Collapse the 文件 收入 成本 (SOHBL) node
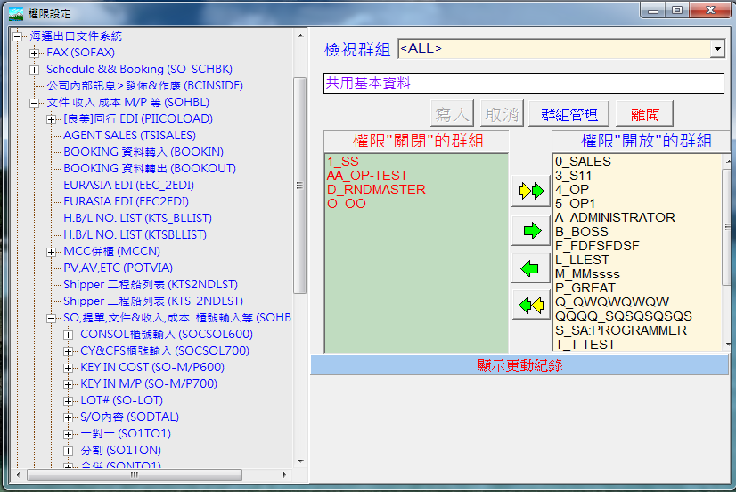This screenshot has width=736, height=492. 34,103
